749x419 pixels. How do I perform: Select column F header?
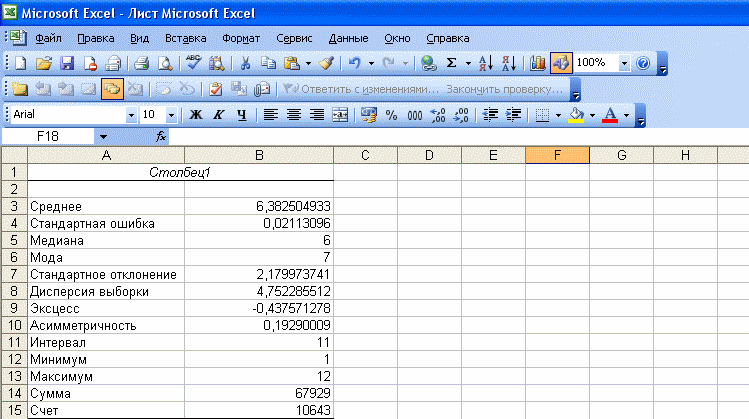557,155
